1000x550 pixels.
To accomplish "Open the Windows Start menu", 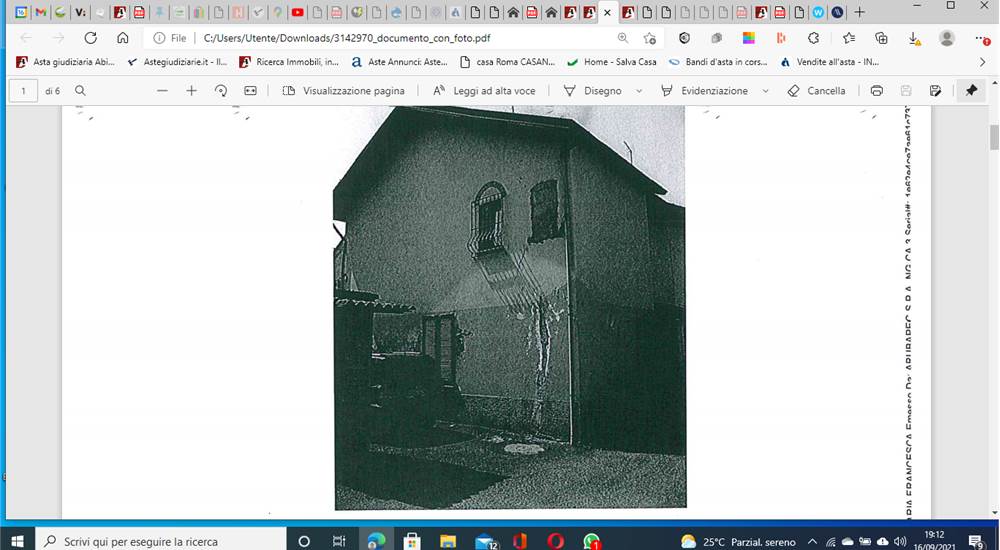I will [x=17, y=541].
